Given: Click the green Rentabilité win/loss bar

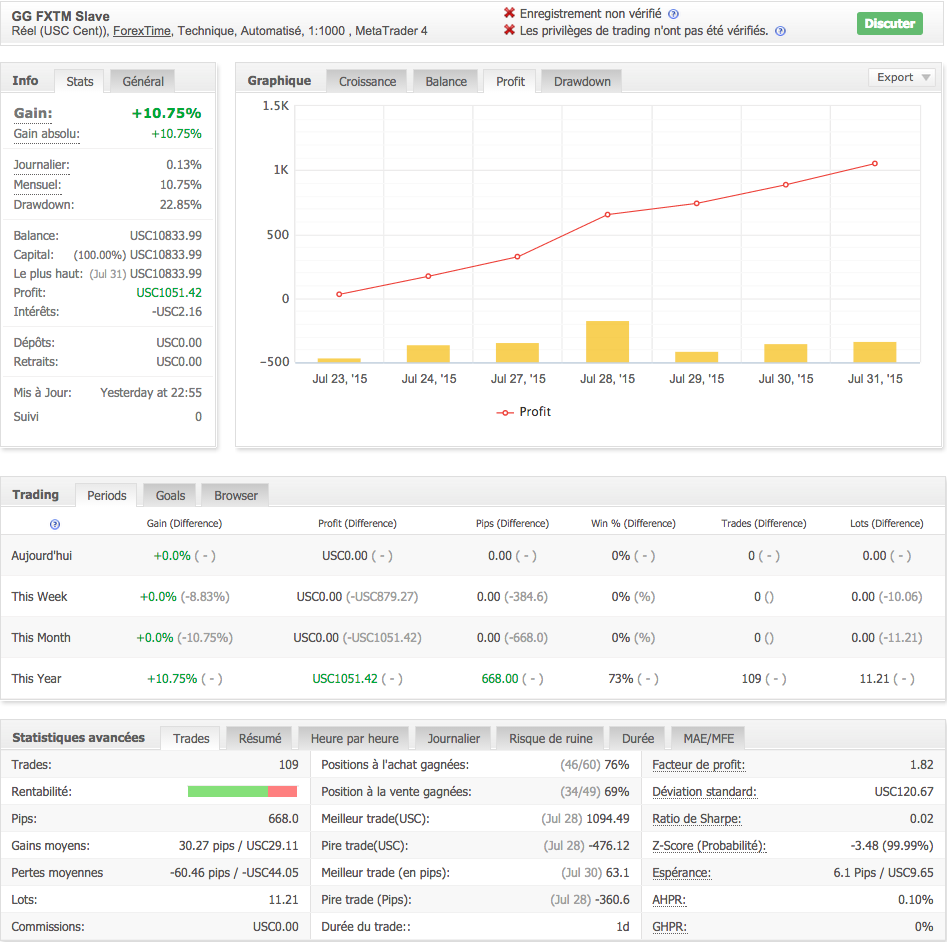Looking at the screenshot, I should 228,792.
